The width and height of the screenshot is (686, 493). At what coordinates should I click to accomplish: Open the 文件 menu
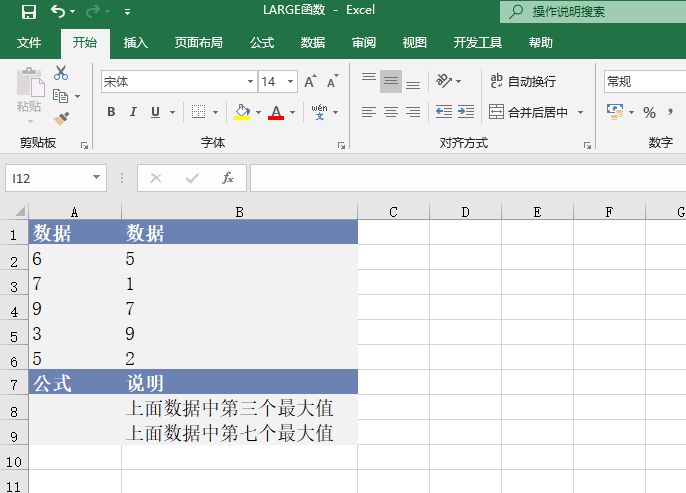pyautogui.click(x=29, y=43)
